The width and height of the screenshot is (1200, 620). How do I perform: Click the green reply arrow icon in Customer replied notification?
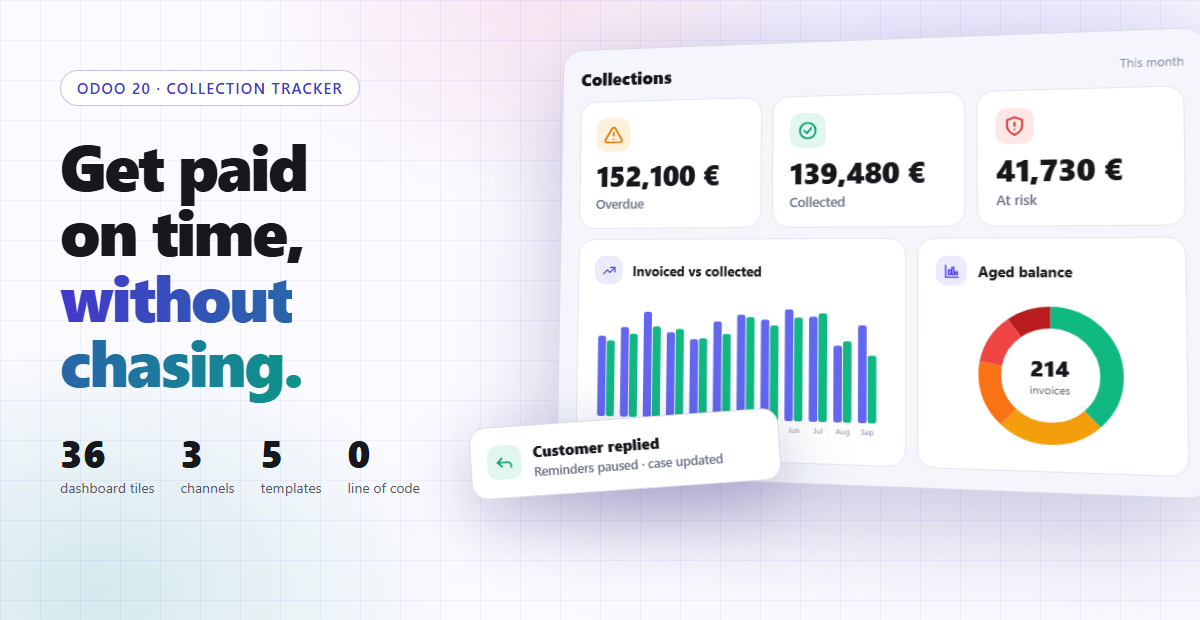[504, 463]
